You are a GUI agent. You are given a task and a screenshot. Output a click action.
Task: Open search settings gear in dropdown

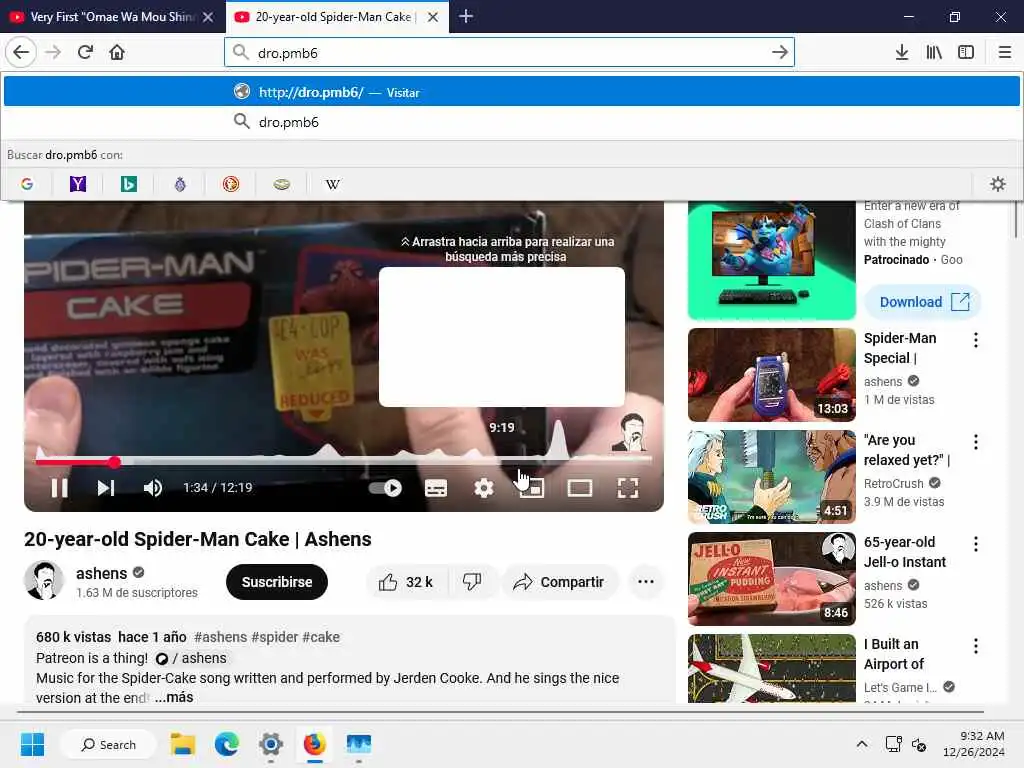(x=998, y=184)
